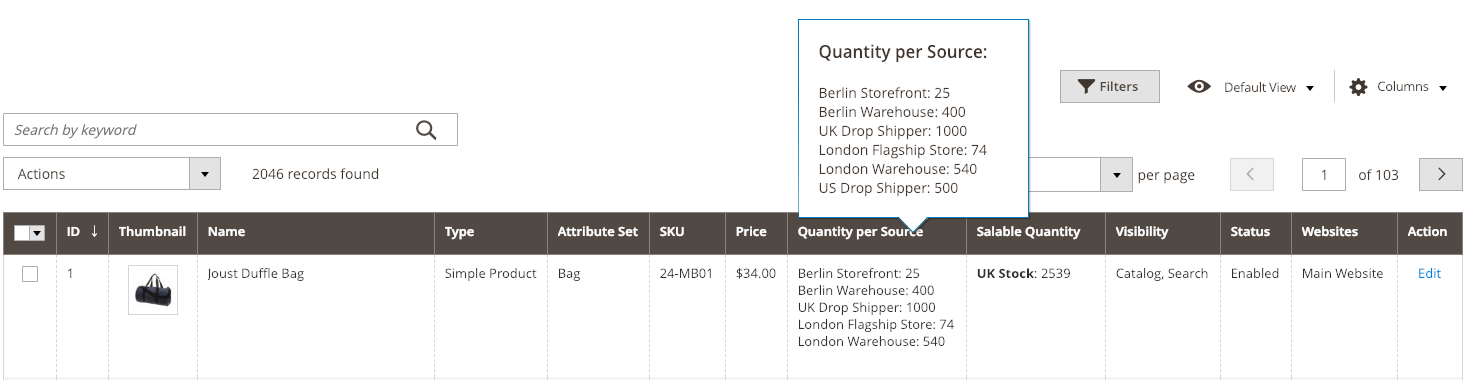The height and width of the screenshot is (380, 1464).
Task: Click the Joust Duffle Bag thumbnail
Action: coord(153,290)
